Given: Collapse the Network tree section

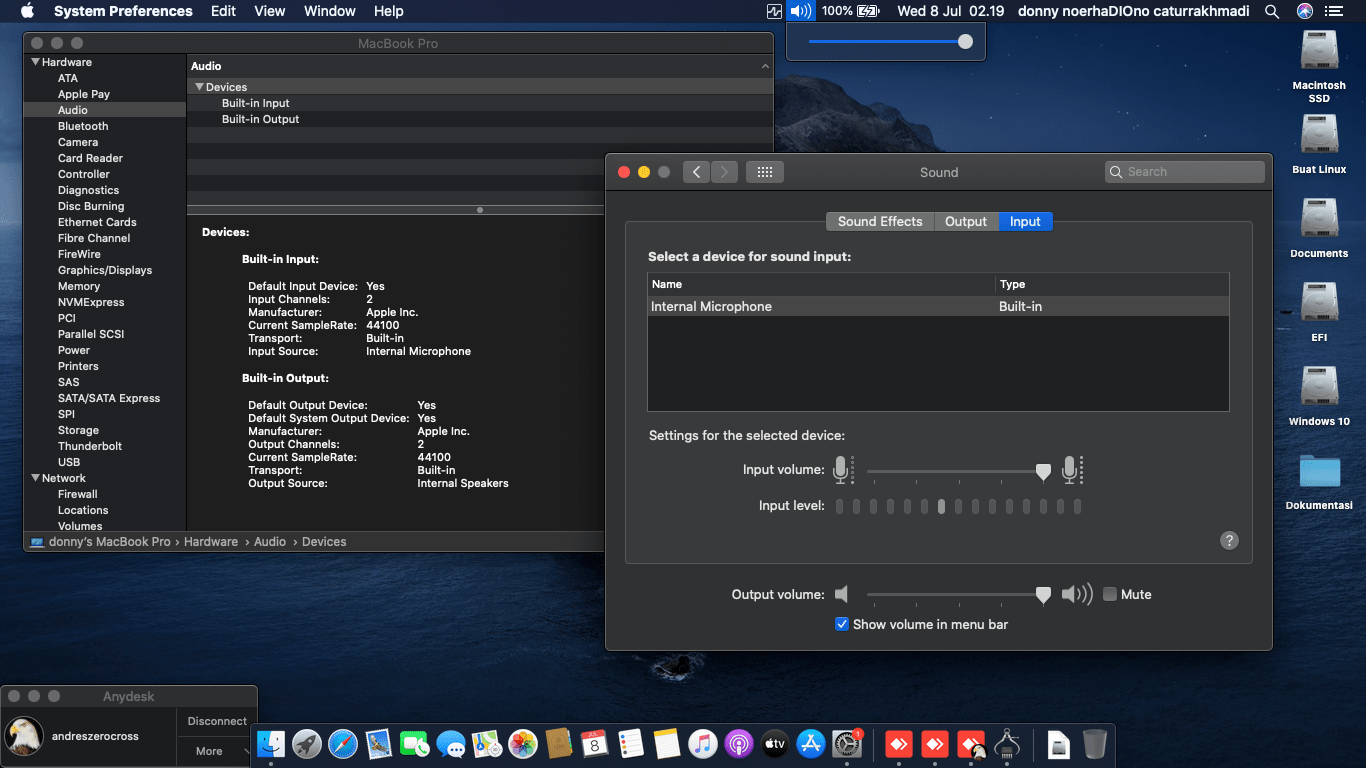Looking at the screenshot, I should click(36, 478).
